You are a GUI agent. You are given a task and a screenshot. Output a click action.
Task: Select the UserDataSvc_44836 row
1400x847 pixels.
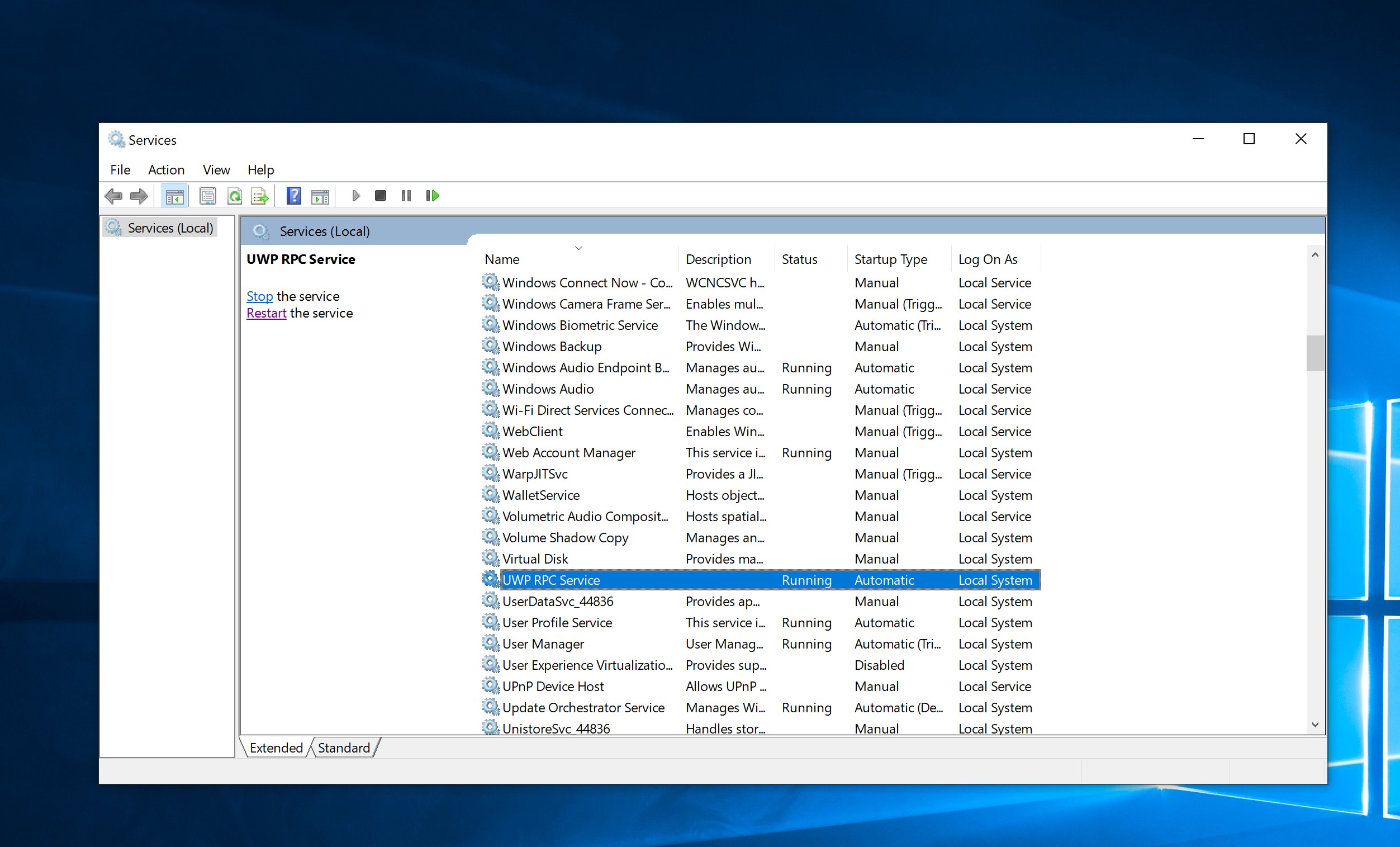point(761,601)
